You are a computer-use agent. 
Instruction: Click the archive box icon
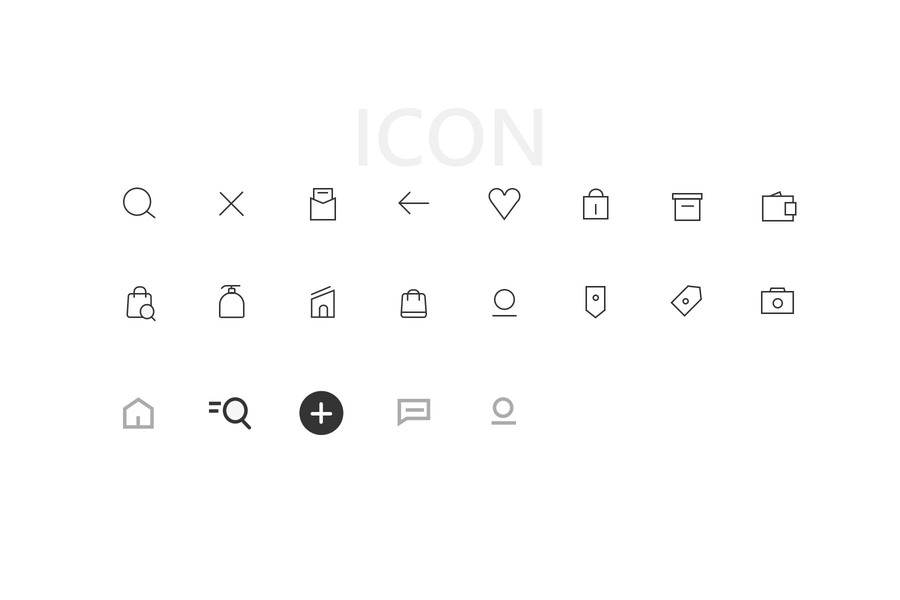point(687,207)
